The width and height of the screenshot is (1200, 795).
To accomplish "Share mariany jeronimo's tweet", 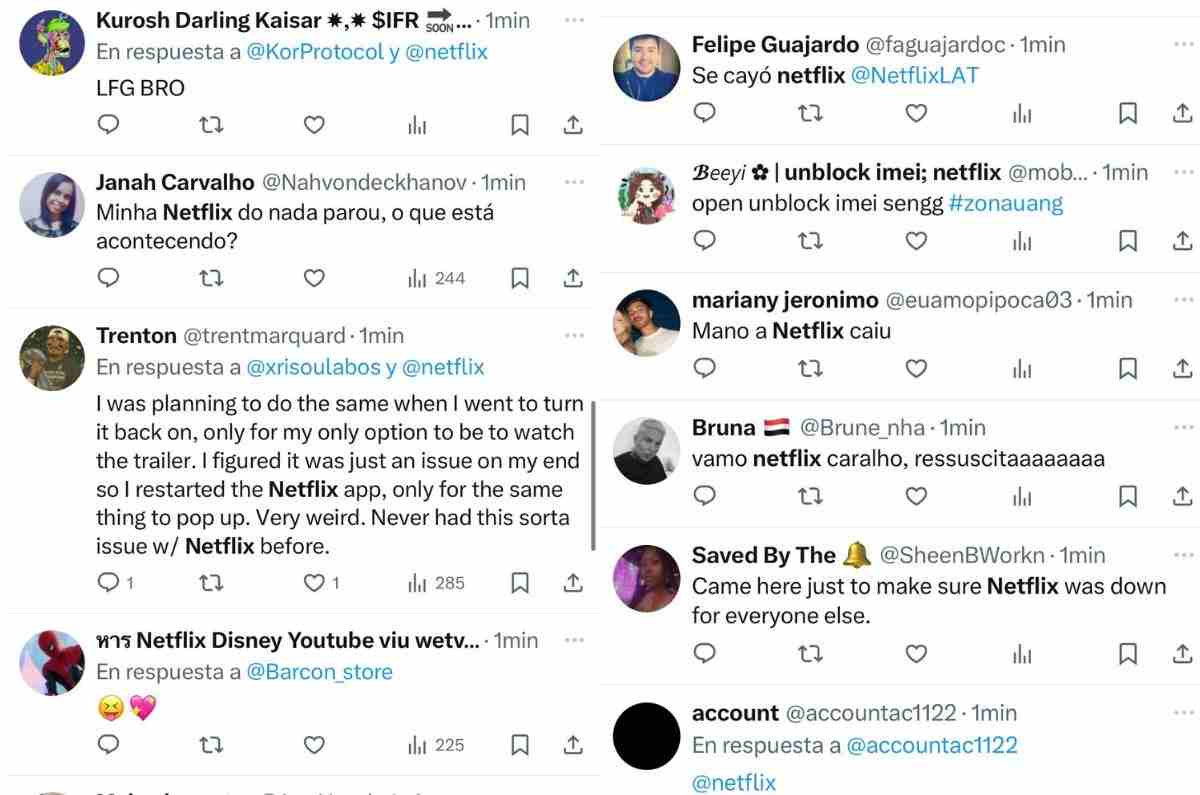I will 1181,368.
